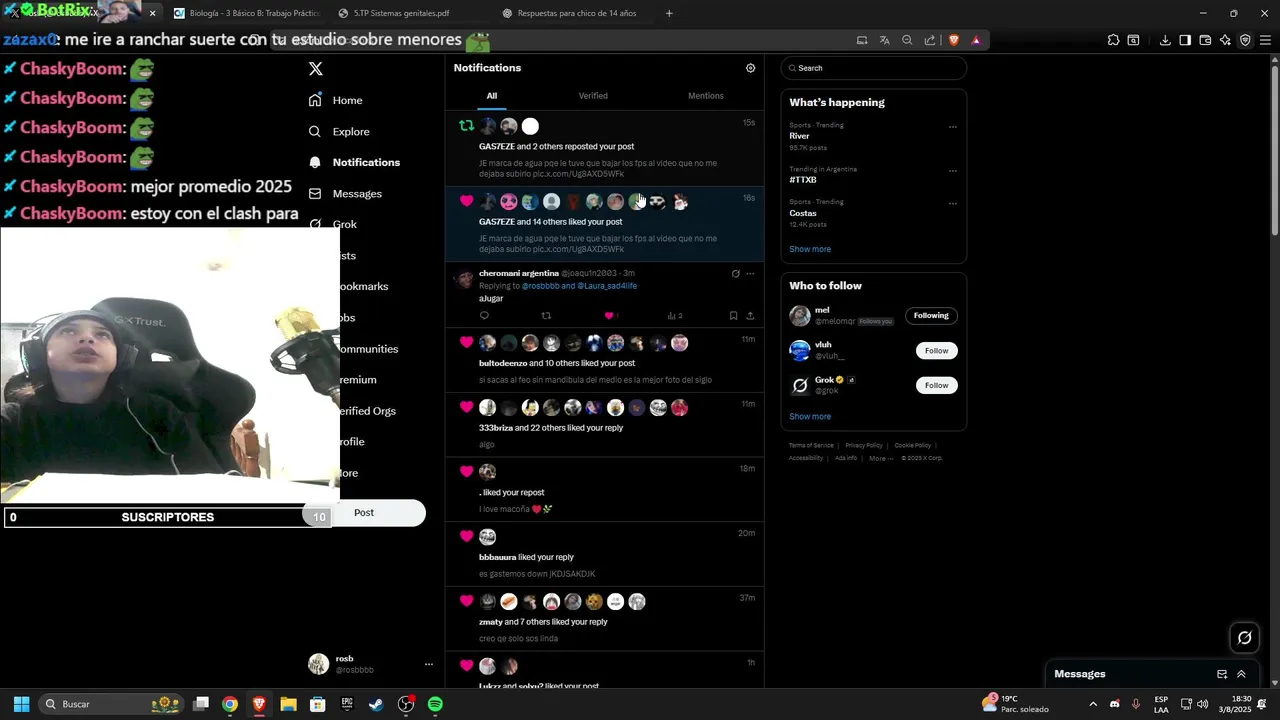Open Grok sidebar item
This screenshot has width=1280, height=720.
pyautogui.click(x=345, y=225)
